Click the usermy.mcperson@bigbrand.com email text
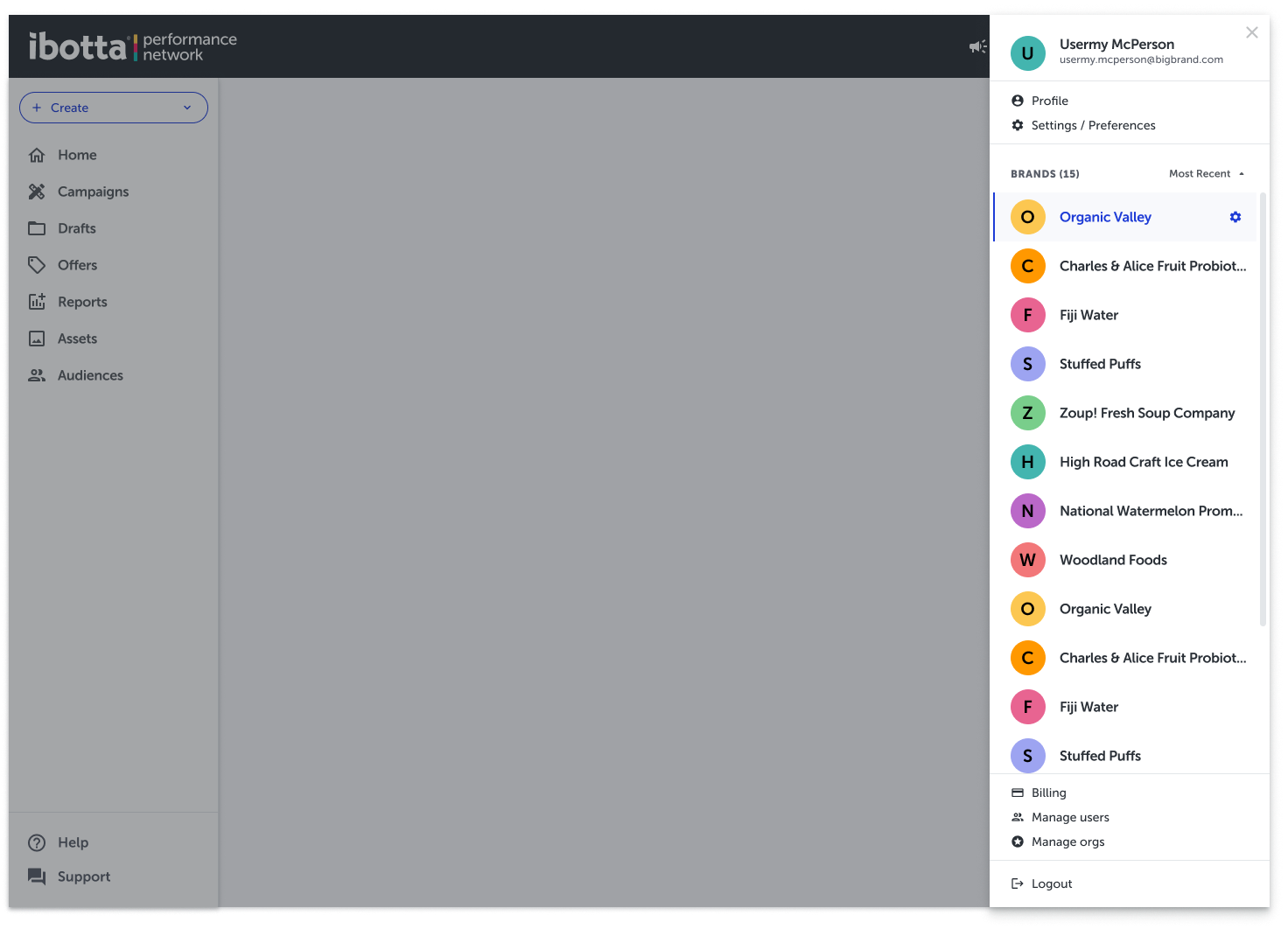The width and height of the screenshot is (1288, 929). 1141,59
